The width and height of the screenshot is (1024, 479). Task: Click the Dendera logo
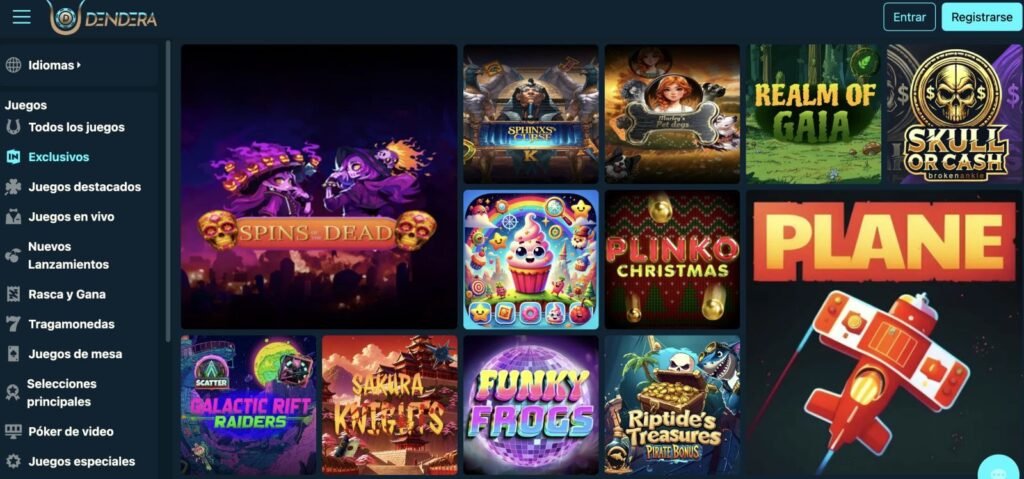(103, 17)
